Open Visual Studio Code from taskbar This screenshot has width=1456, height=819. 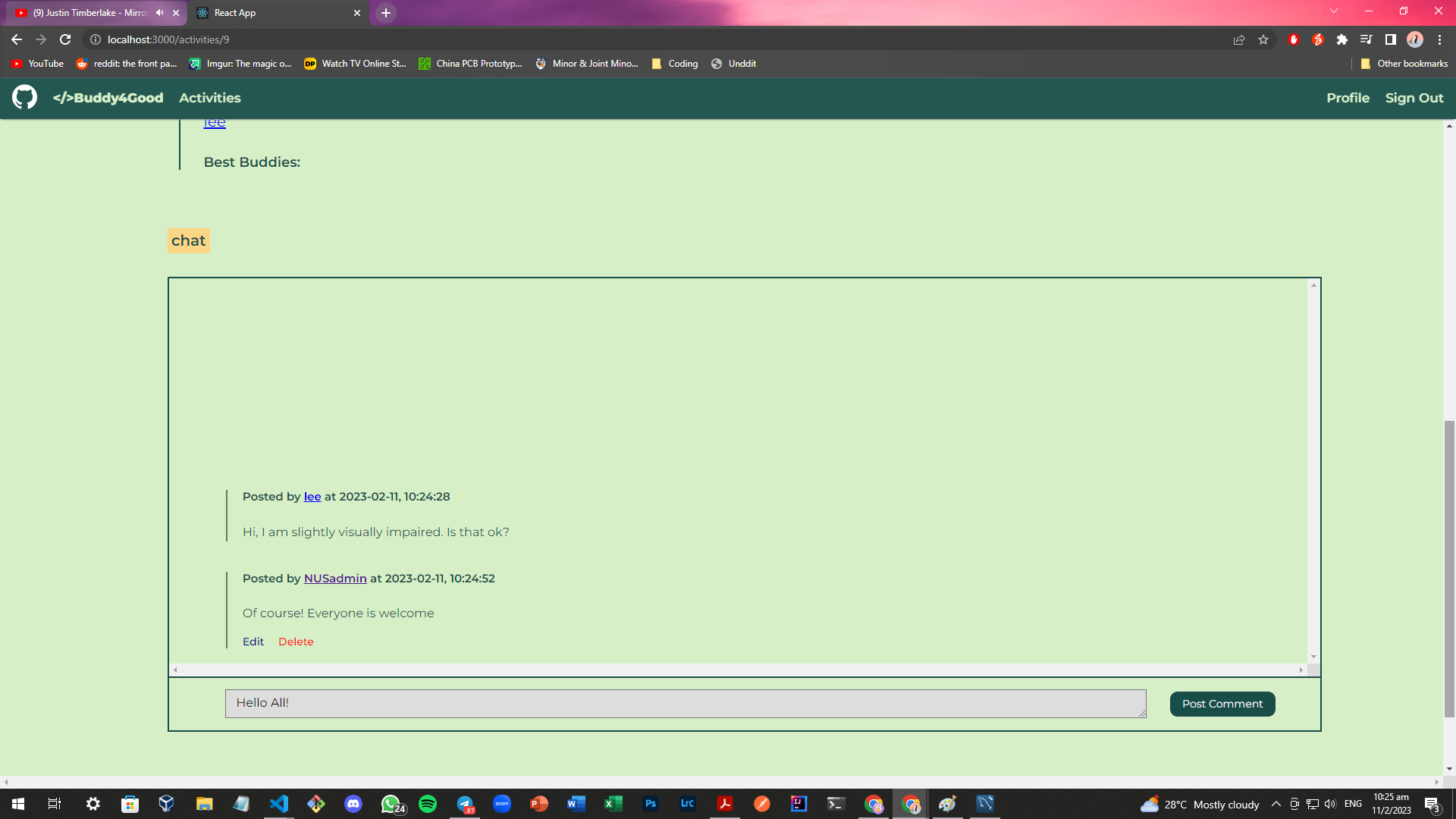(x=279, y=804)
